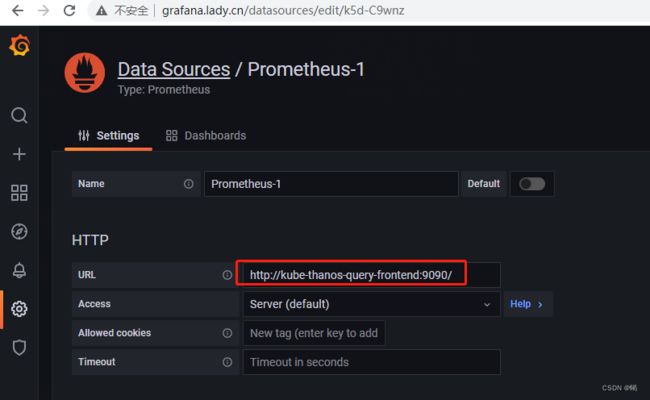
Task: Show the Name field info tooltip icon
Action: [x=189, y=184]
